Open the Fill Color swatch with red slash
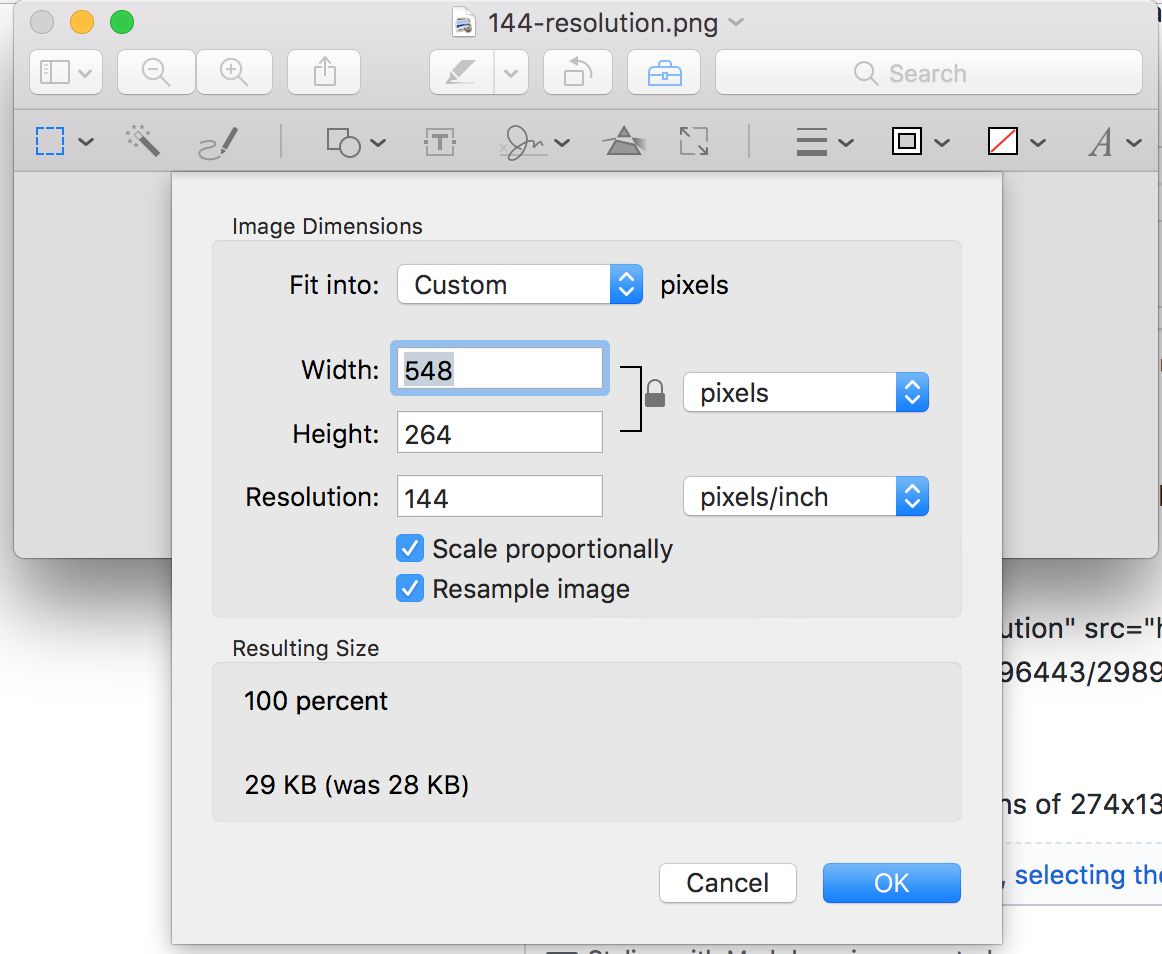This screenshot has width=1162, height=954. 1003,141
